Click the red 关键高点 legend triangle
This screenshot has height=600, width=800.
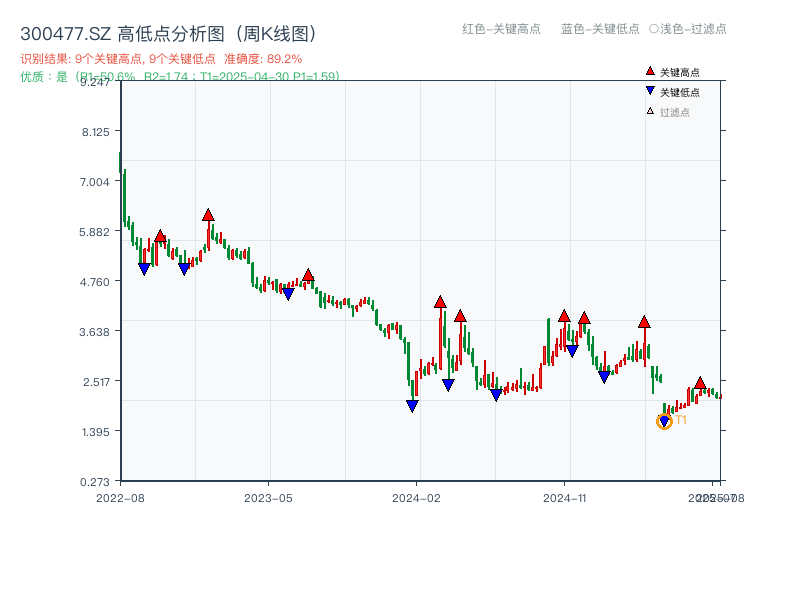point(650,72)
